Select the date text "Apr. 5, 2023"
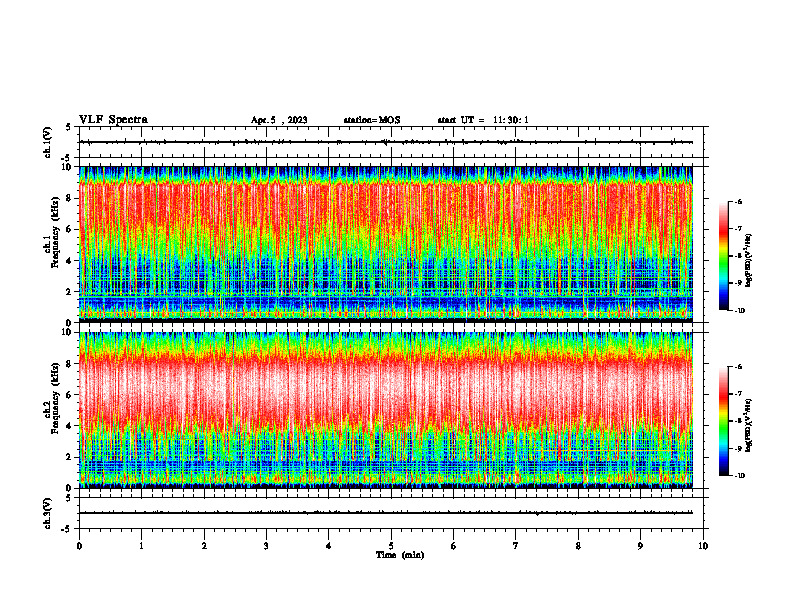The height and width of the screenshot is (612, 792). click(x=279, y=120)
